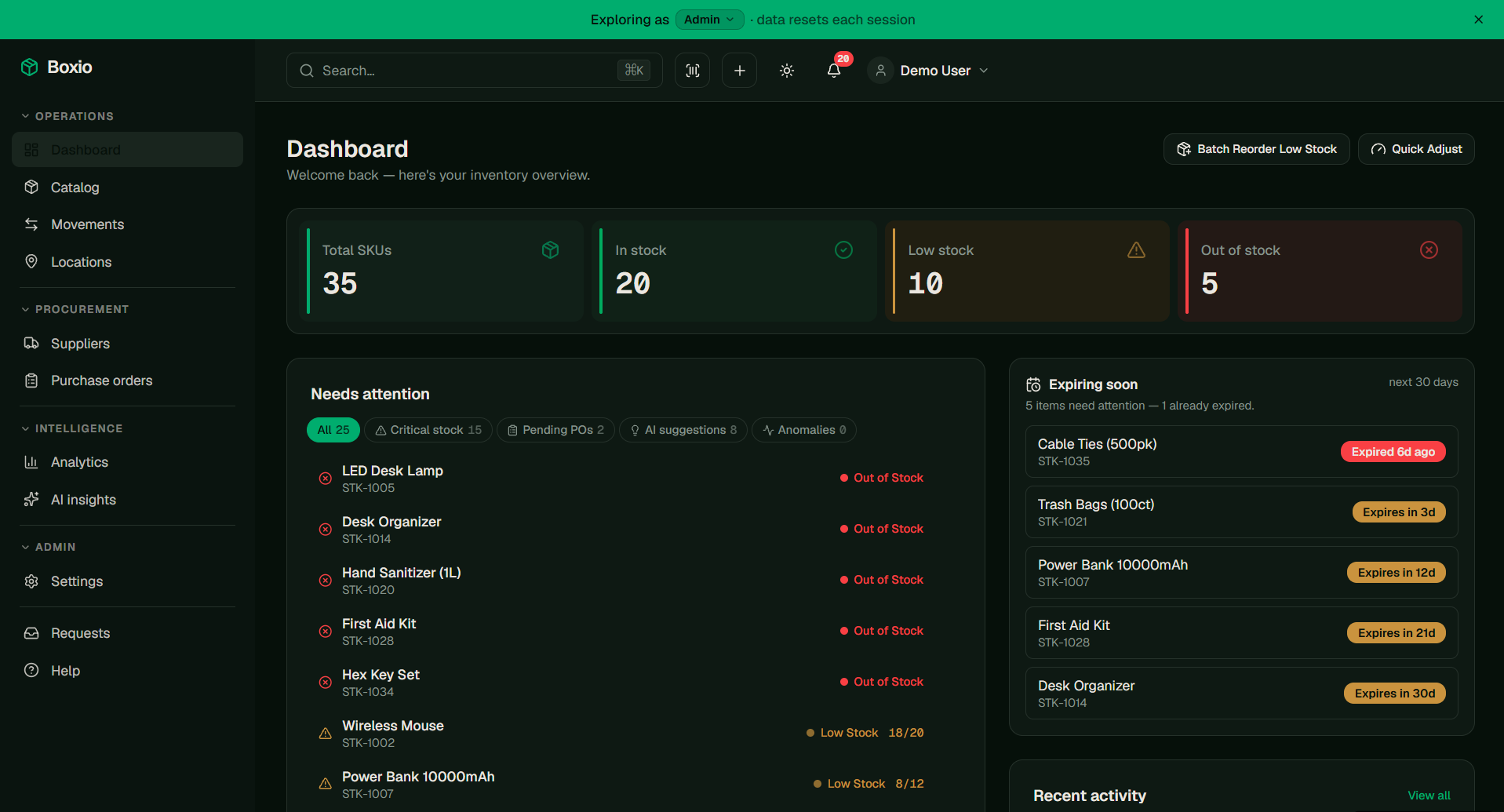Select Dashboard in the sidebar
1504x812 pixels.
[x=127, y=150]
